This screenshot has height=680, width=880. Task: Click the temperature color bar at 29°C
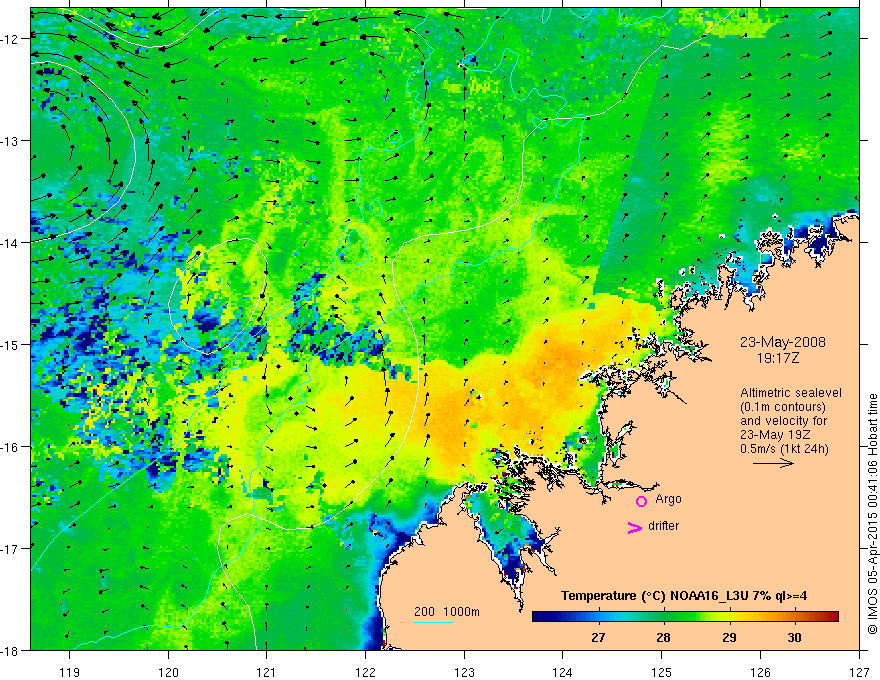[x=729, y=617]
